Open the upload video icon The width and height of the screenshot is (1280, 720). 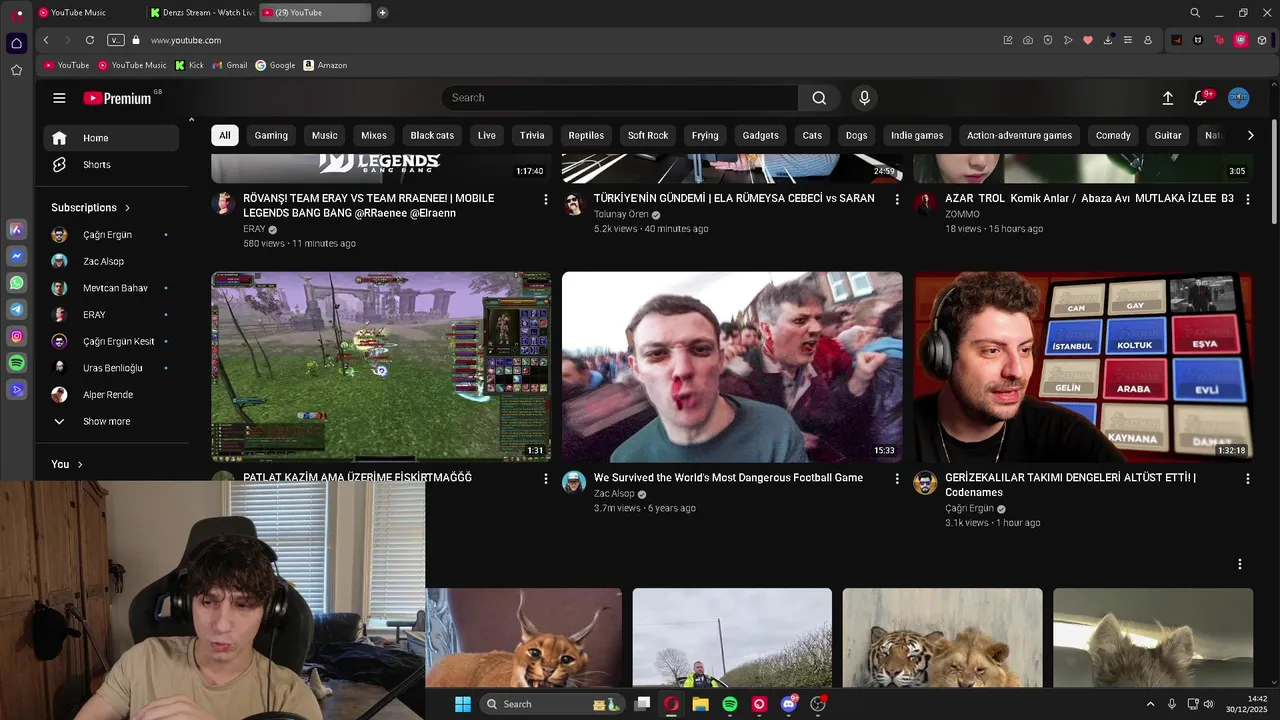point(1167,98)
